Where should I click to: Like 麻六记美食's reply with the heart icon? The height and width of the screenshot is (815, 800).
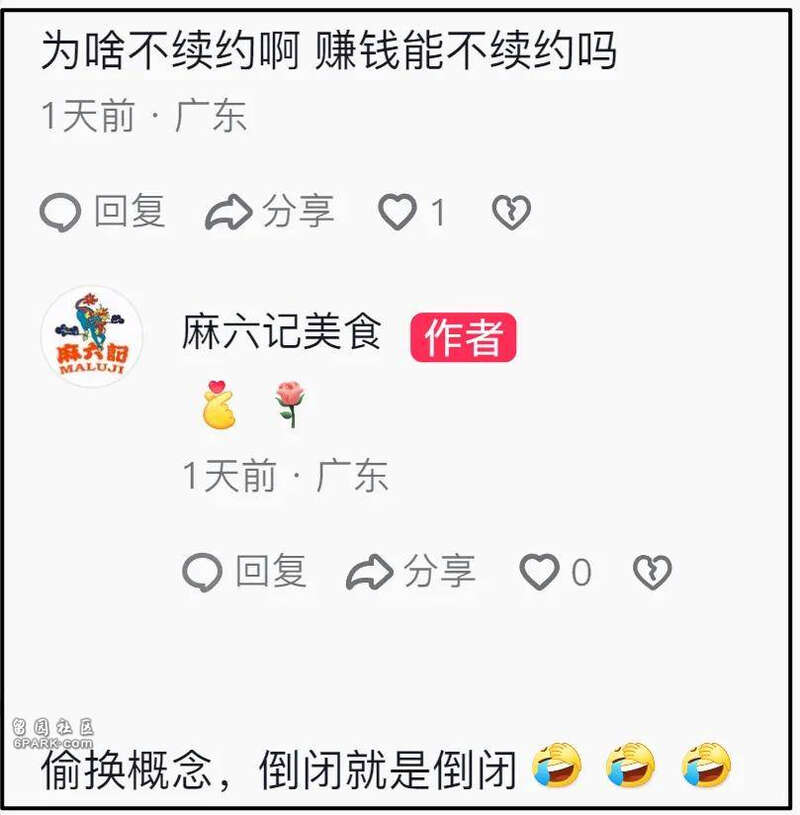540,572
